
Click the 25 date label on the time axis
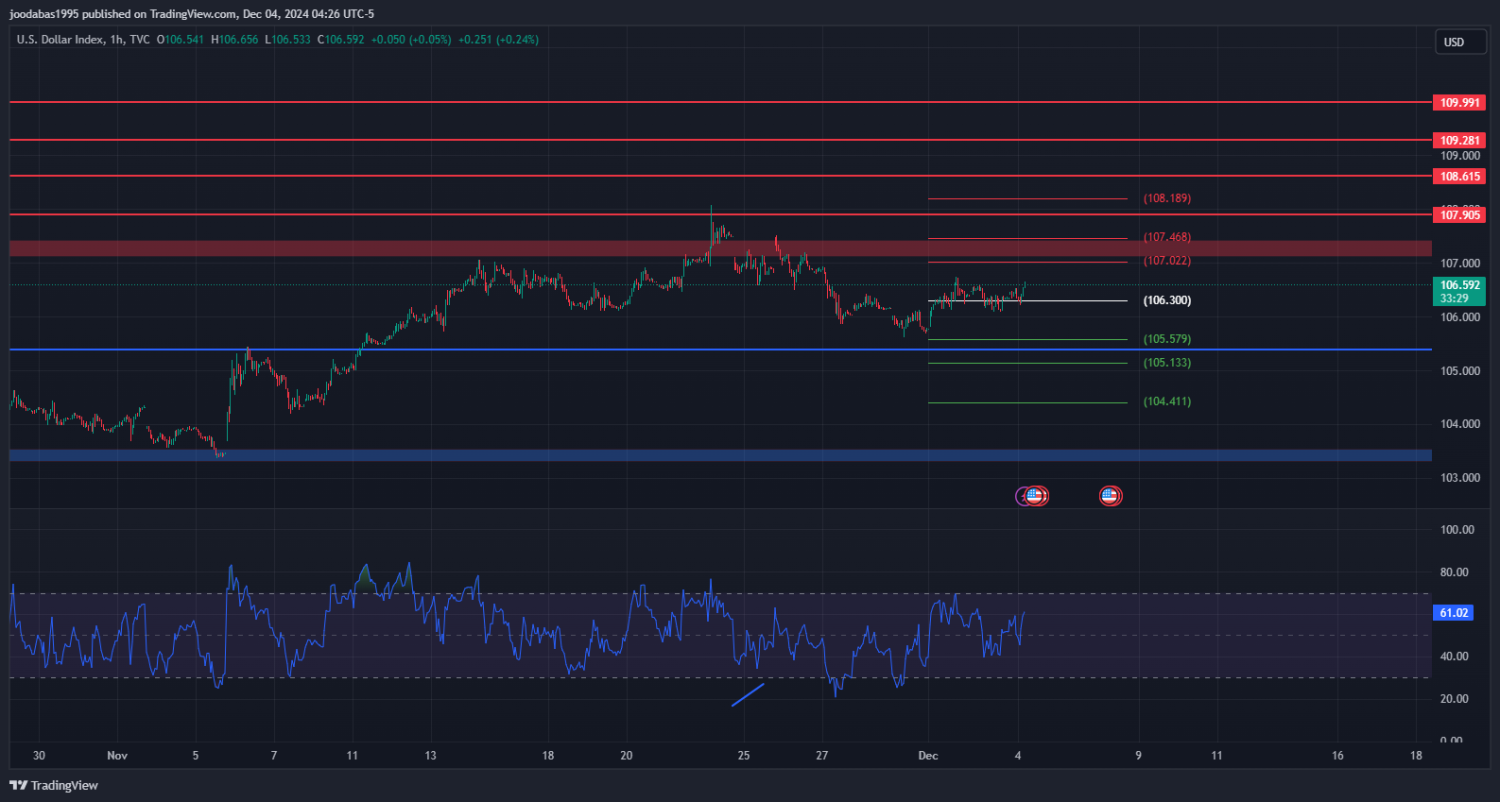(x=743, y=755)
